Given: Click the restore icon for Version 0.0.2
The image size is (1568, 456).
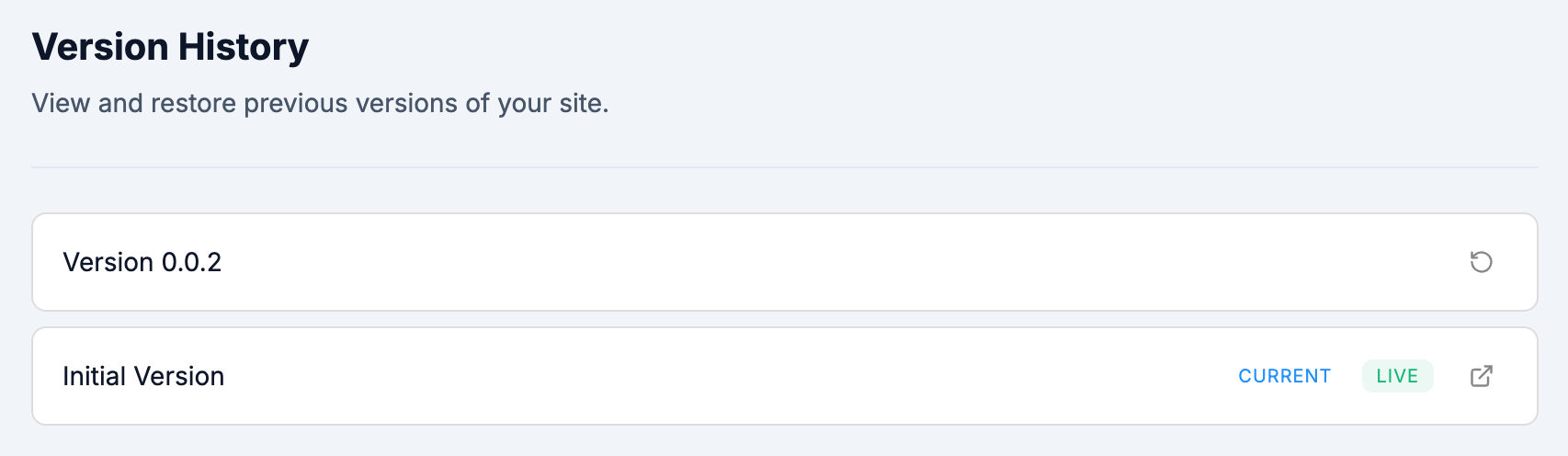Looking at the screenshot, I should 1481,262.
